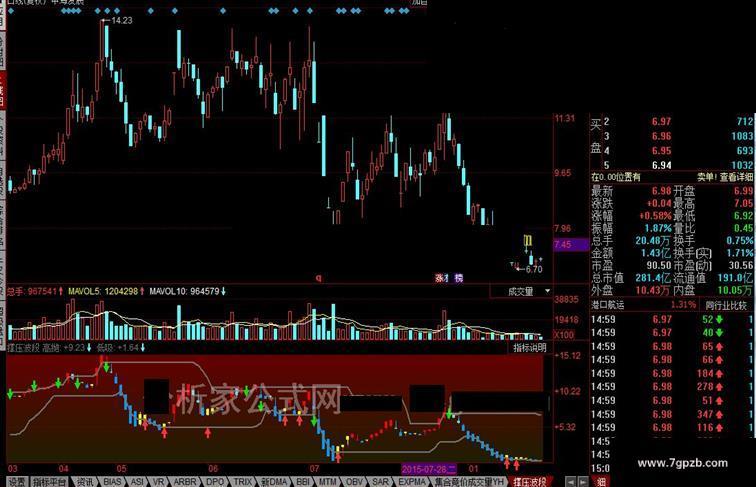The image size is (756, 487).
Task: Select the 撑压波段 indicator tab
Action: [529, 482]
